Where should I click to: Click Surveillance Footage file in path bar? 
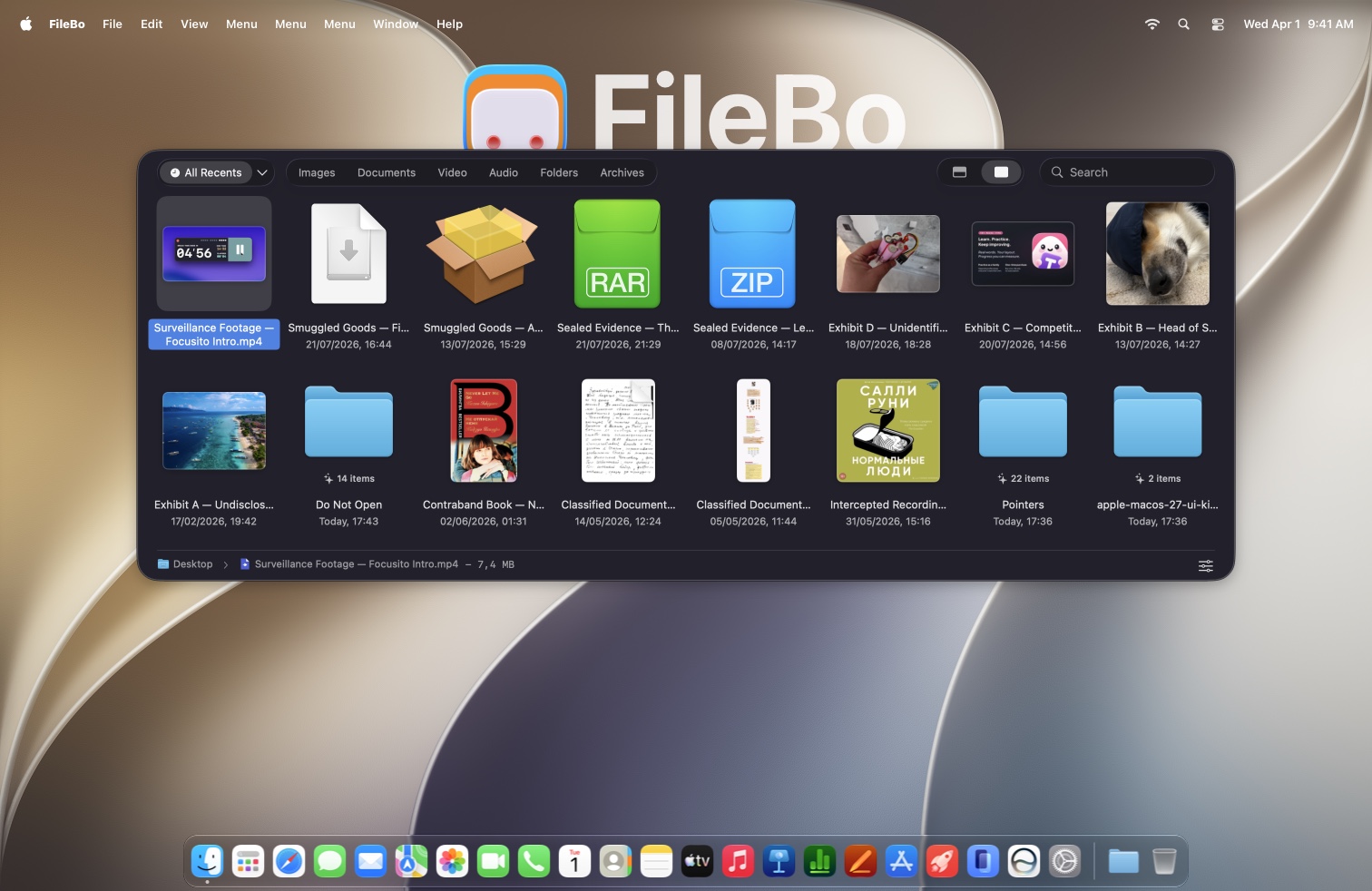pos(349,564)
